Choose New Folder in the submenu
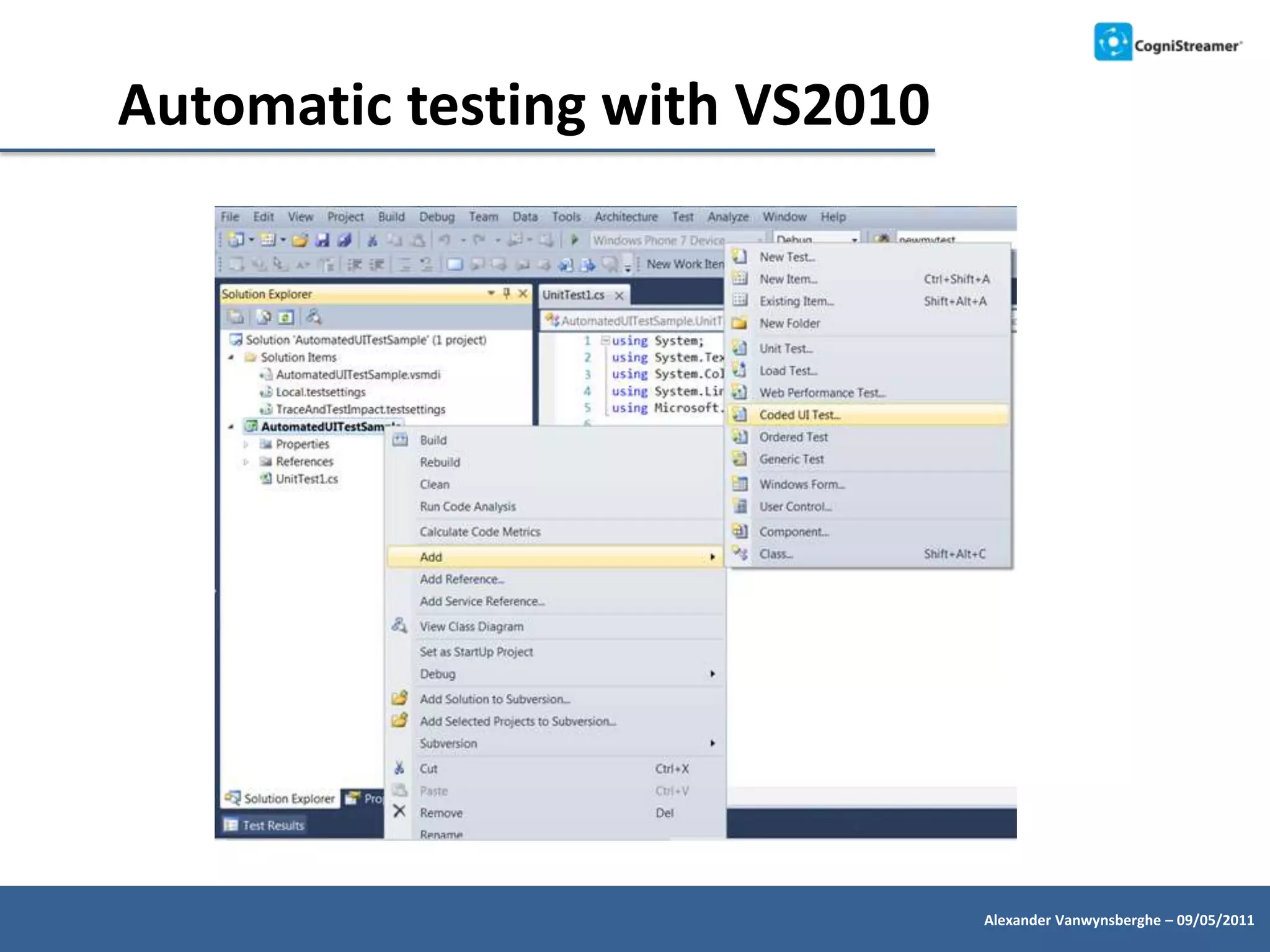 pyautogui.click(x=868, y=324)
